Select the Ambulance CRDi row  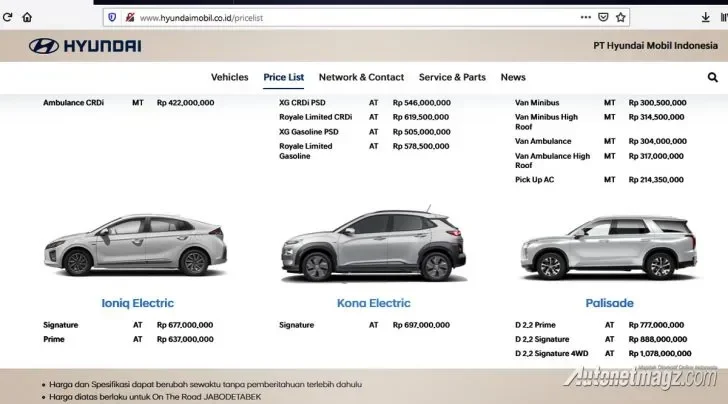(129, 103)
